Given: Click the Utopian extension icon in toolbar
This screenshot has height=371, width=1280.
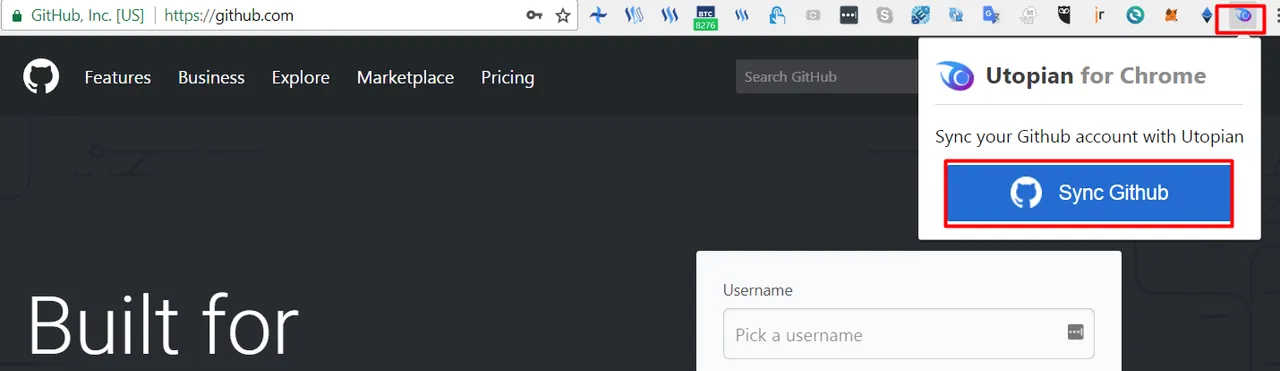Looking at the screenshot, I should click(1244, 15).
